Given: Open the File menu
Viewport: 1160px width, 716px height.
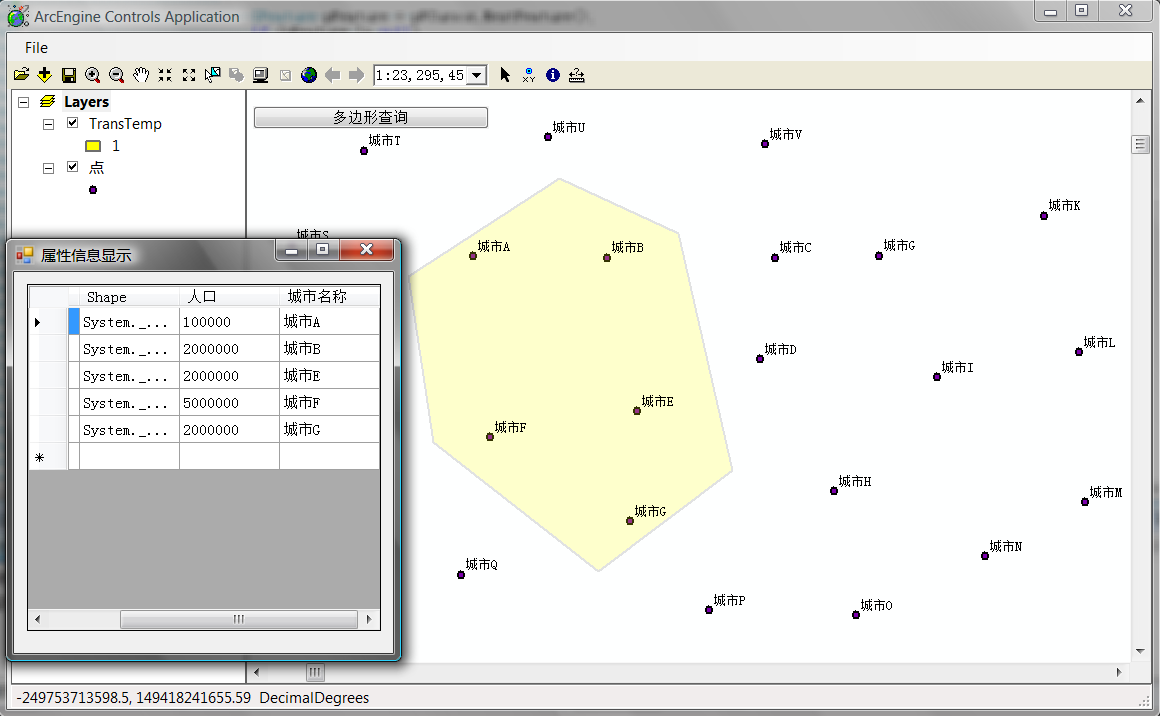Looking at the screenshot, I should pyautogui.click(x=36, y=48).
